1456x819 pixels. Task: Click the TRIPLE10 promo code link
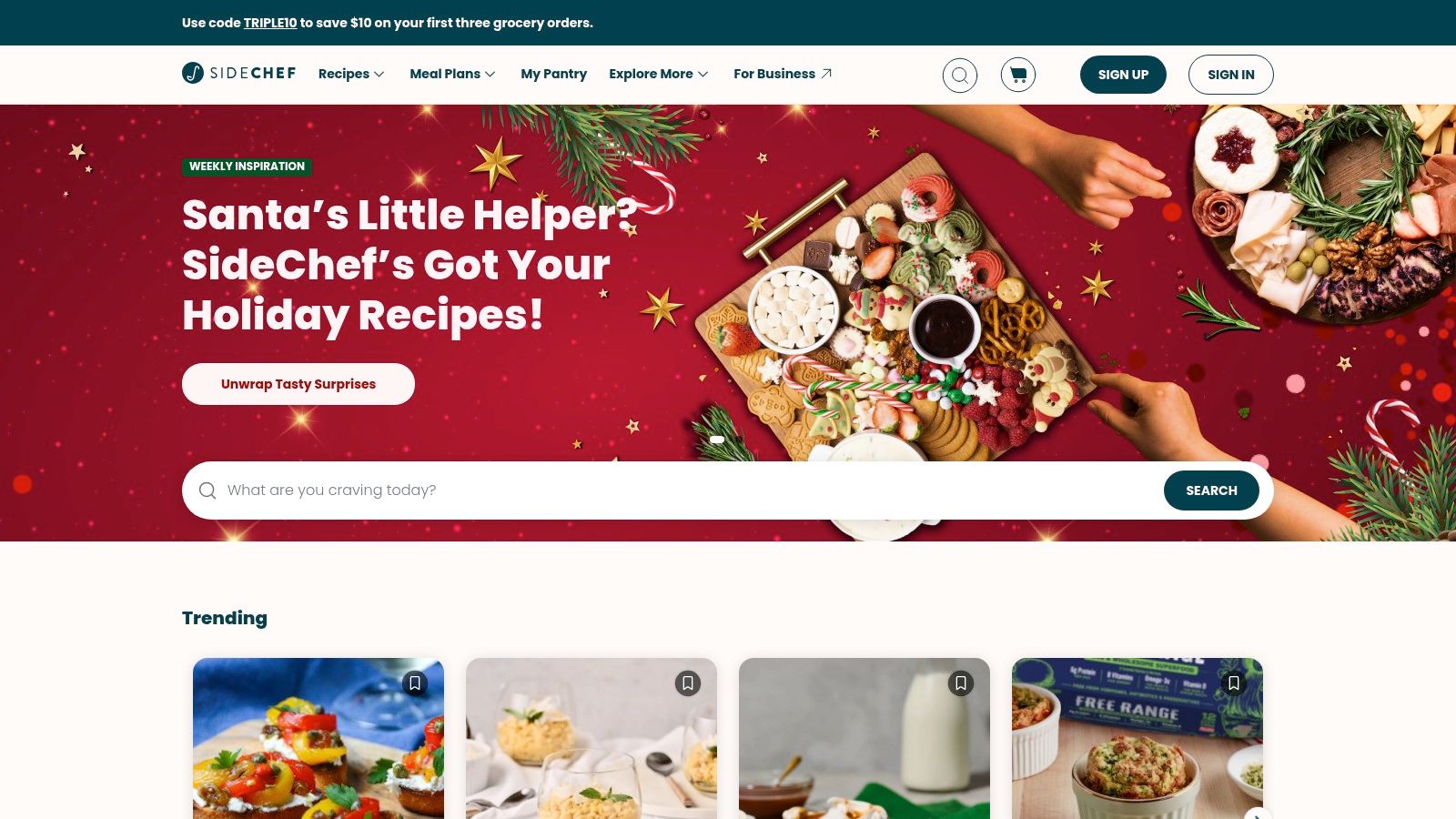(270, 23)
